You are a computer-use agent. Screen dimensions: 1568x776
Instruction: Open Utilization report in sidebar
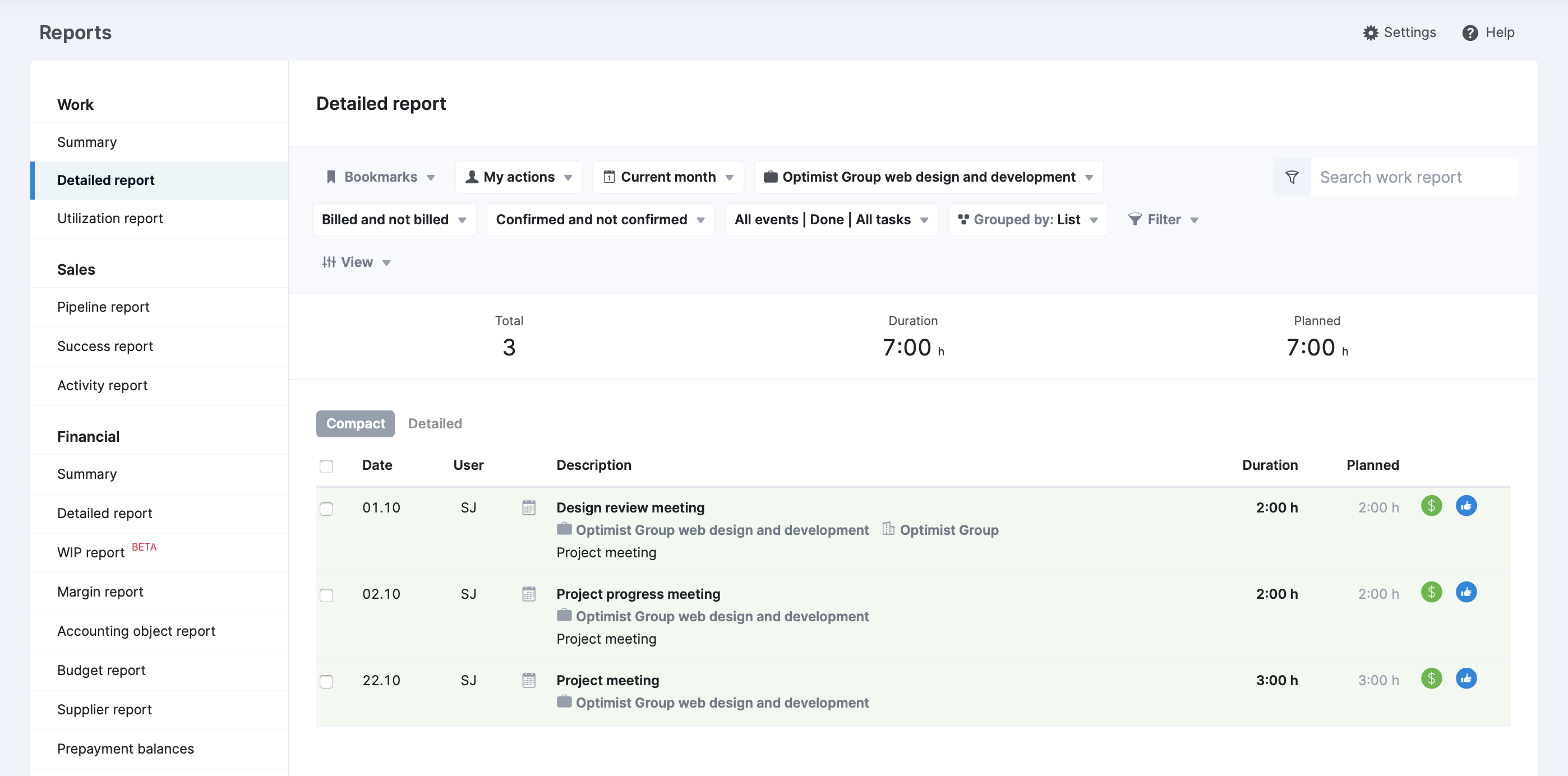click(x=159, y=219)
